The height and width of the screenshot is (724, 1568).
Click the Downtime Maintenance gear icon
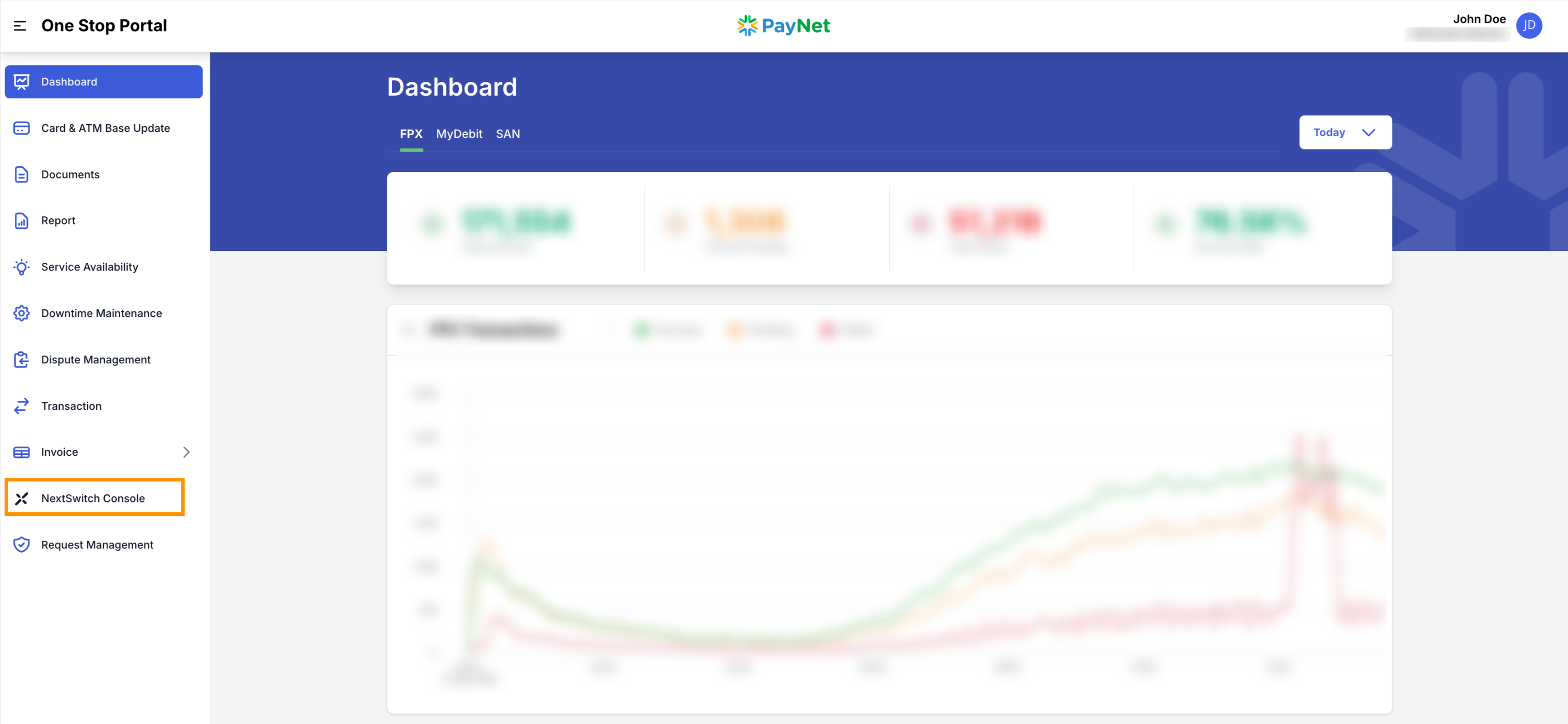click(x=21, y=313)
